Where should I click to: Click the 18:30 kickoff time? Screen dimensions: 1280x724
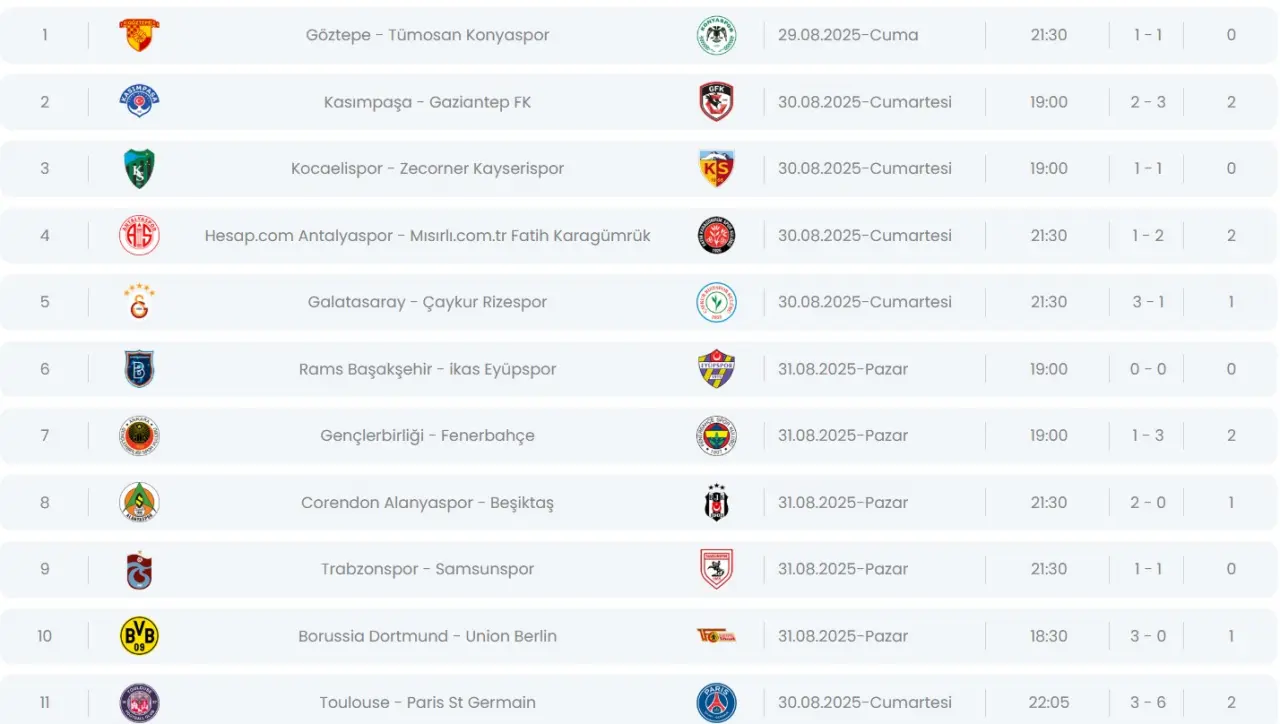(x=1049, y=636)
